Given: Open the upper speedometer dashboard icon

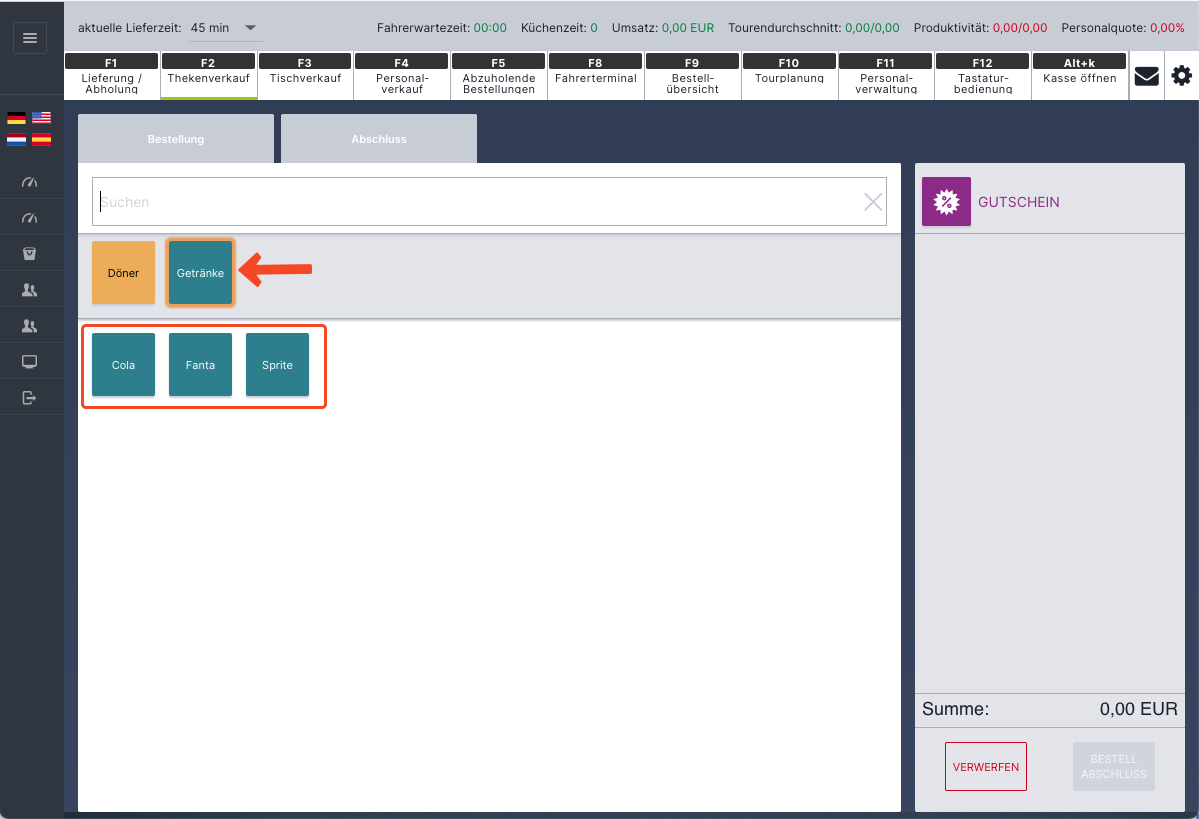Looking at the screenshot, I should point(30,182).
